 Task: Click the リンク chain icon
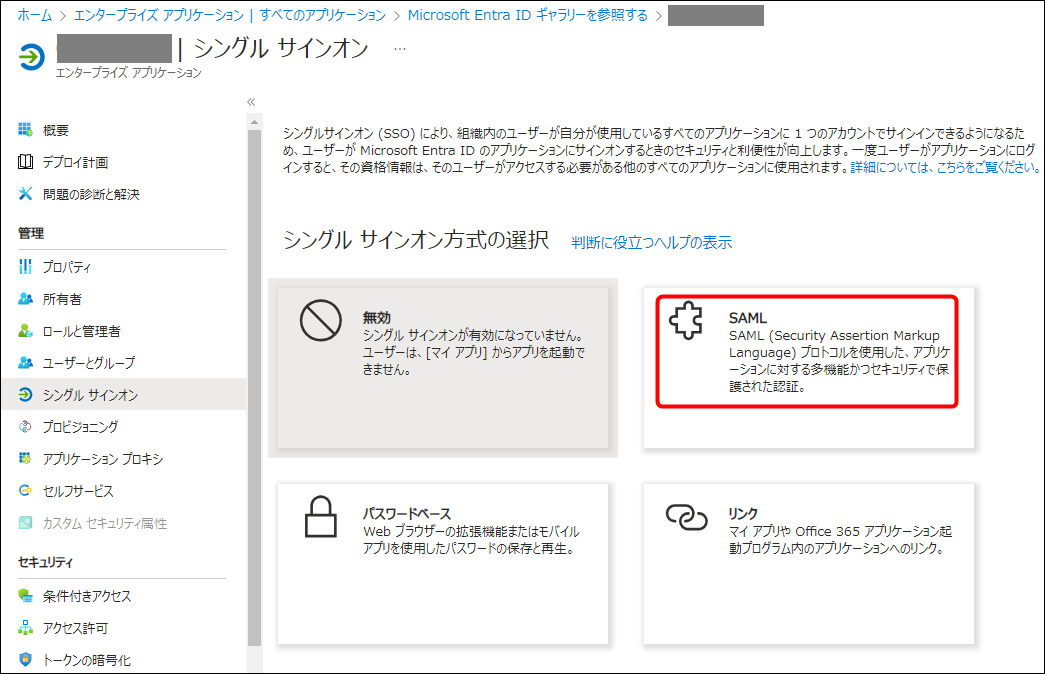pos(686,517)
